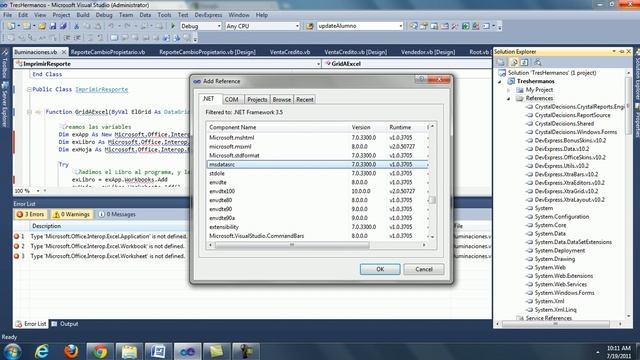640x360 pixels.
Task: Click Refresh icon in Solution Explorer toolbar
Action: [x=524, y=62]
